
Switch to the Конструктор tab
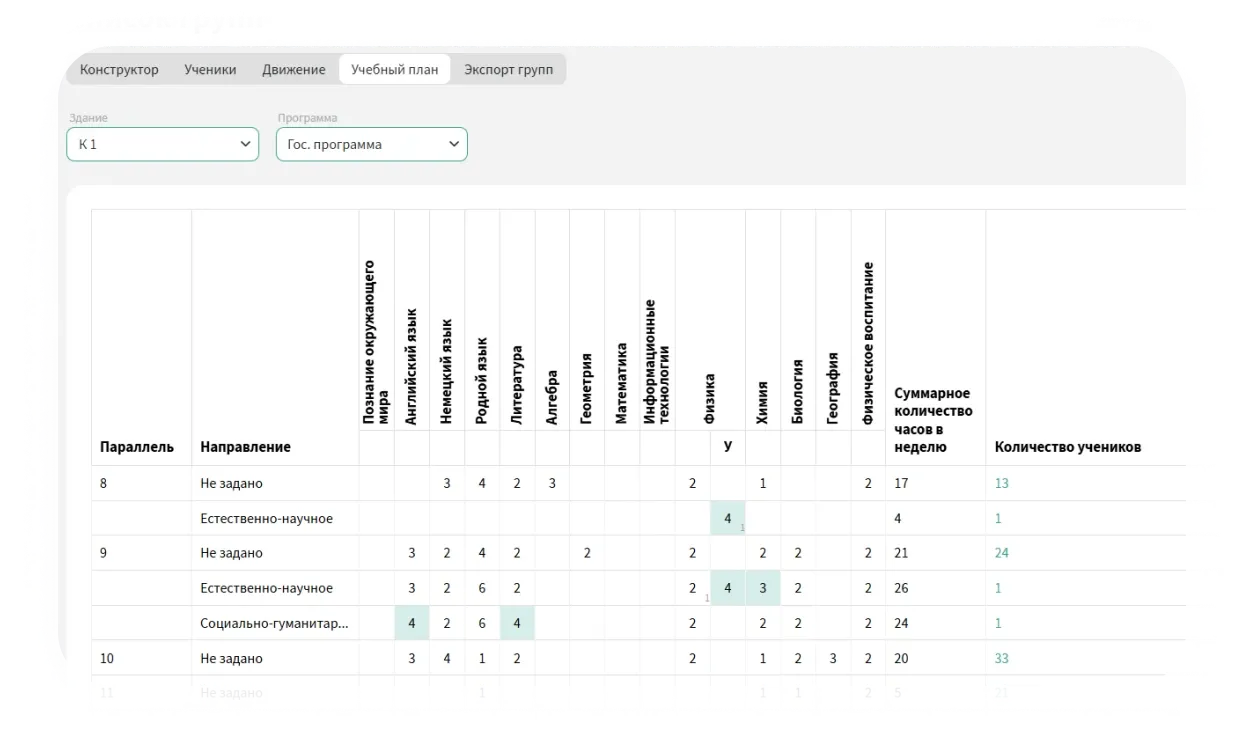click(119, 70)
